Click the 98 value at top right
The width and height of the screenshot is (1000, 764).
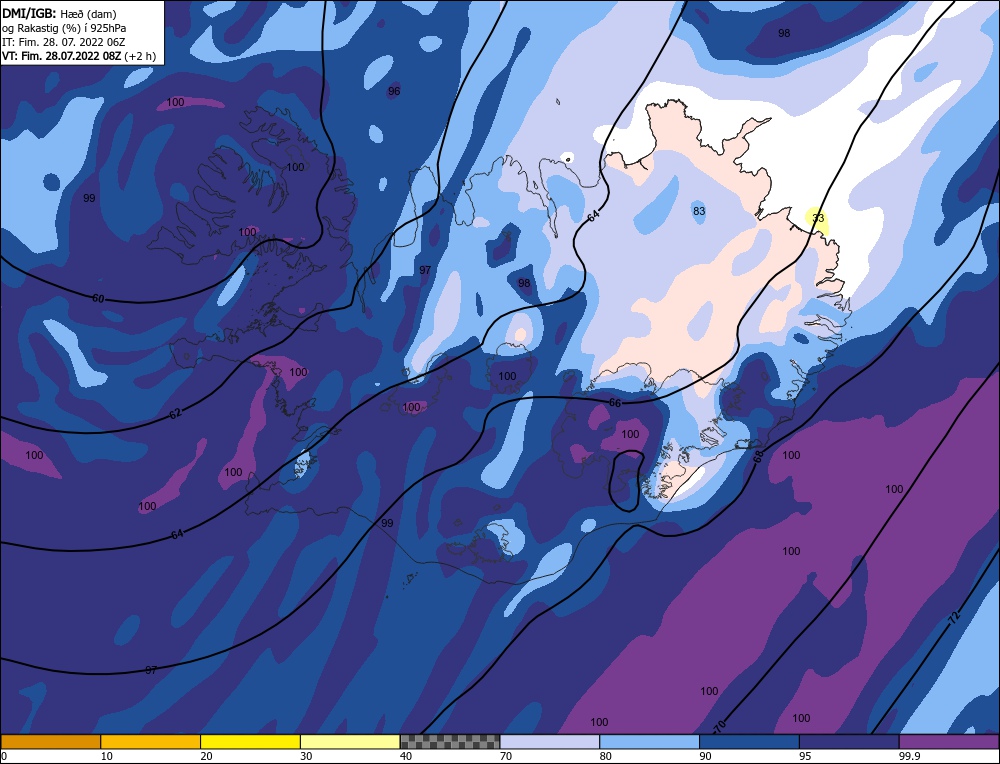pos(784,33)
